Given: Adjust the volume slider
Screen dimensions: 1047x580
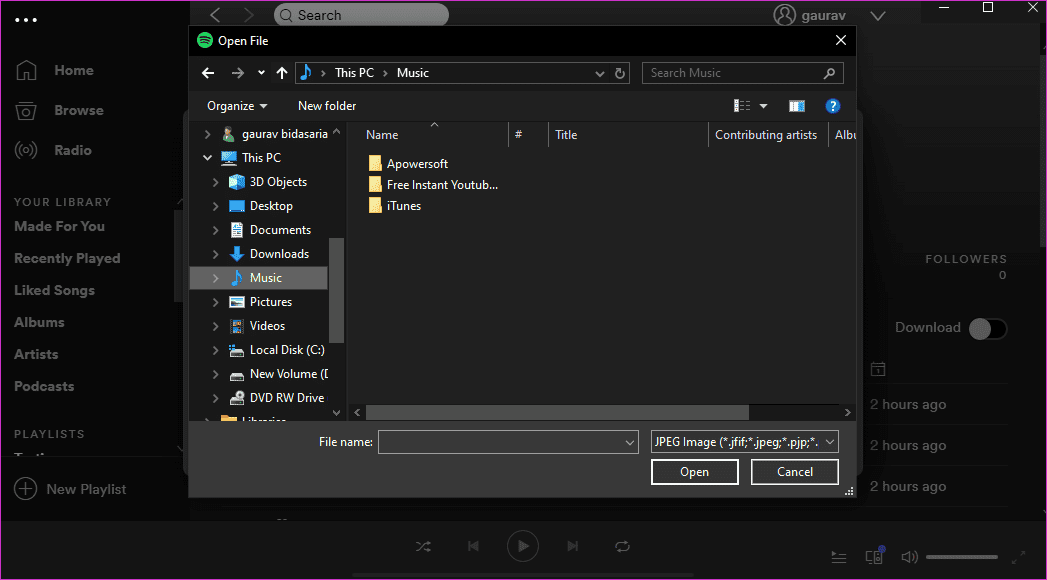Looking at the screenshot, I should coord(962,557).
